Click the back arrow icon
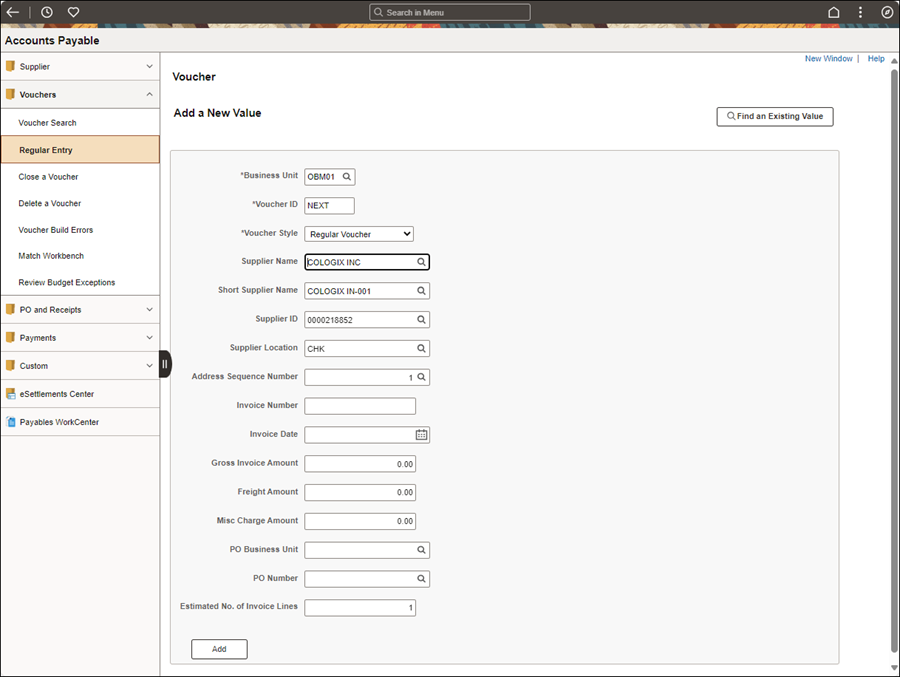The image size is (900, 677). 14,12
